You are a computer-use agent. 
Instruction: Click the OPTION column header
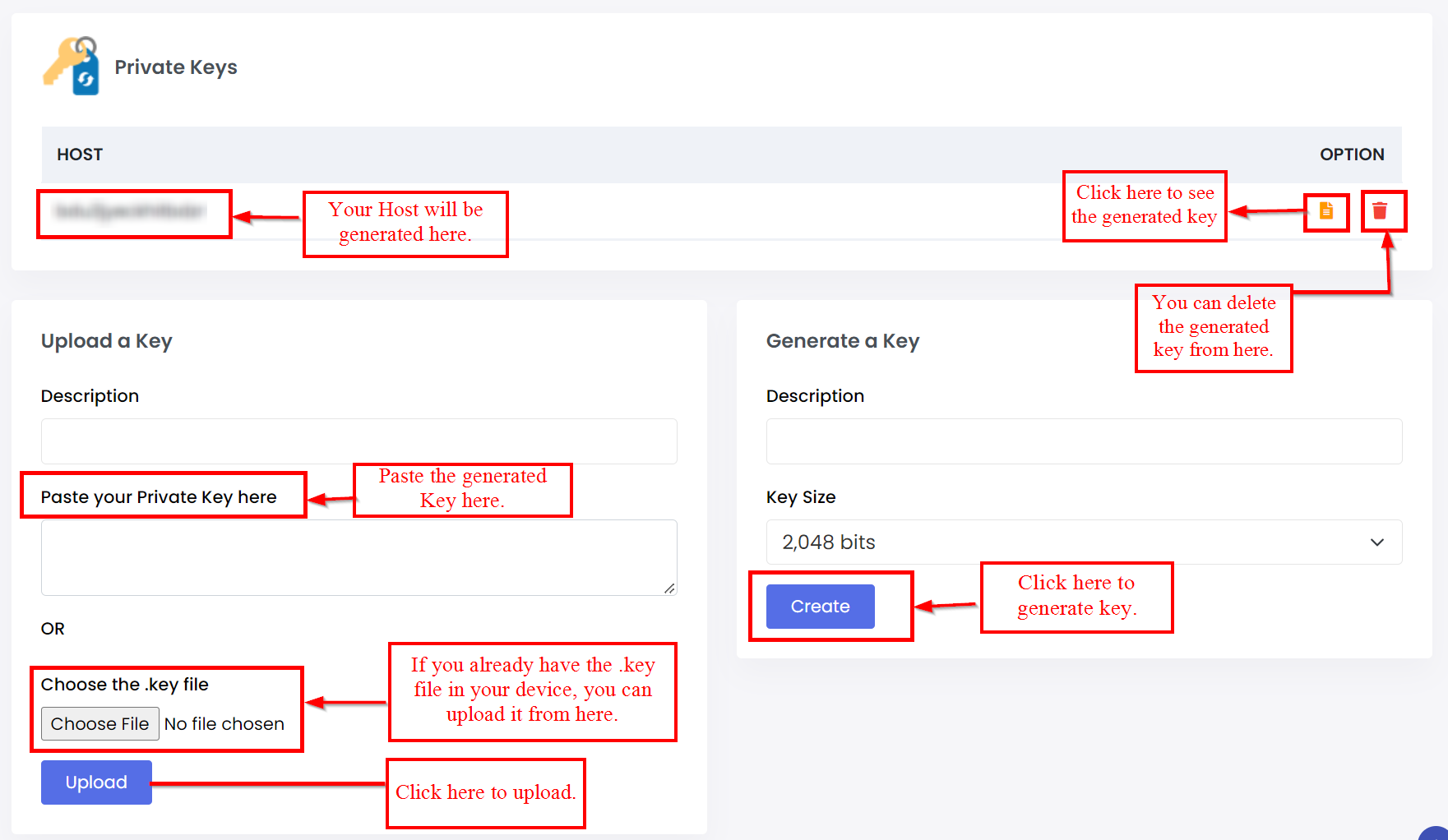[1351, 155]
